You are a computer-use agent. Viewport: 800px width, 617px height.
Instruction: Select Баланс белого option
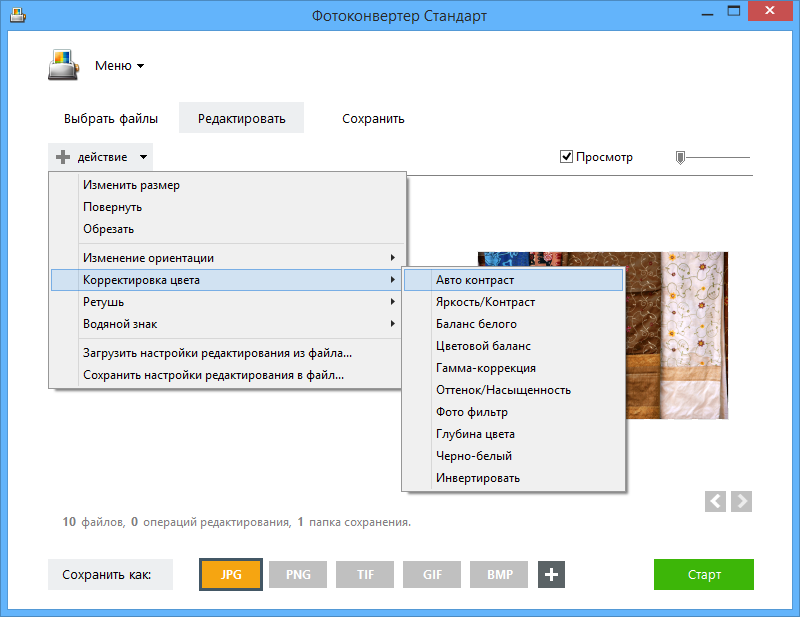pyautogui.click(x=513, y=324)
